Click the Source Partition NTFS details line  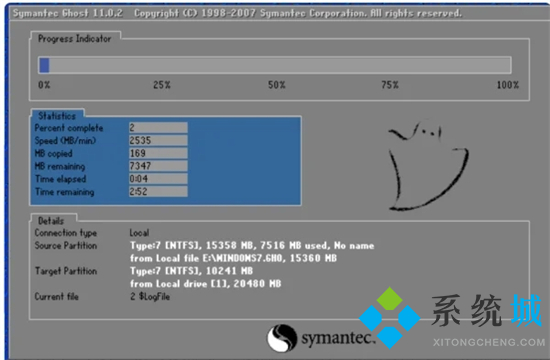(252, 246)
